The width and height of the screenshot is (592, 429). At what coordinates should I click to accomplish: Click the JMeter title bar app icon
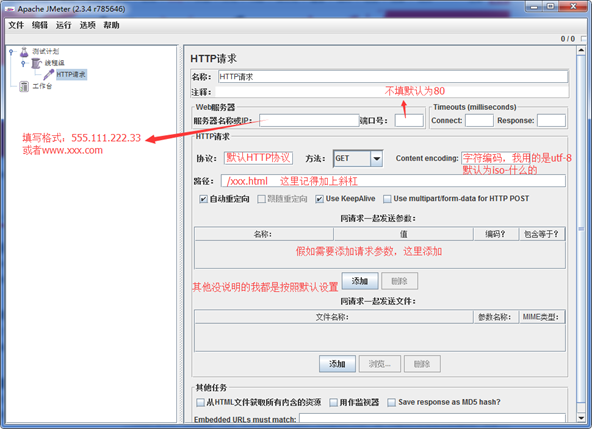tap(9, 9)
